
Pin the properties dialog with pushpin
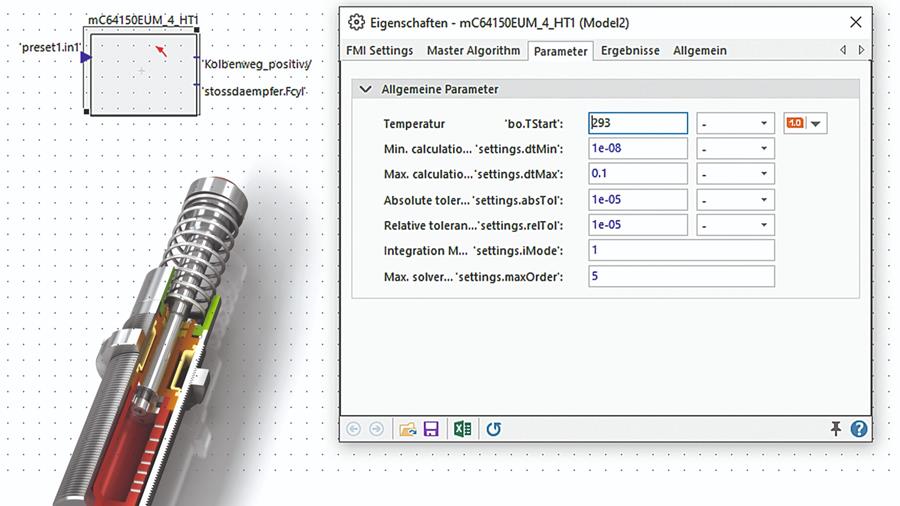[x=835, y=429]
